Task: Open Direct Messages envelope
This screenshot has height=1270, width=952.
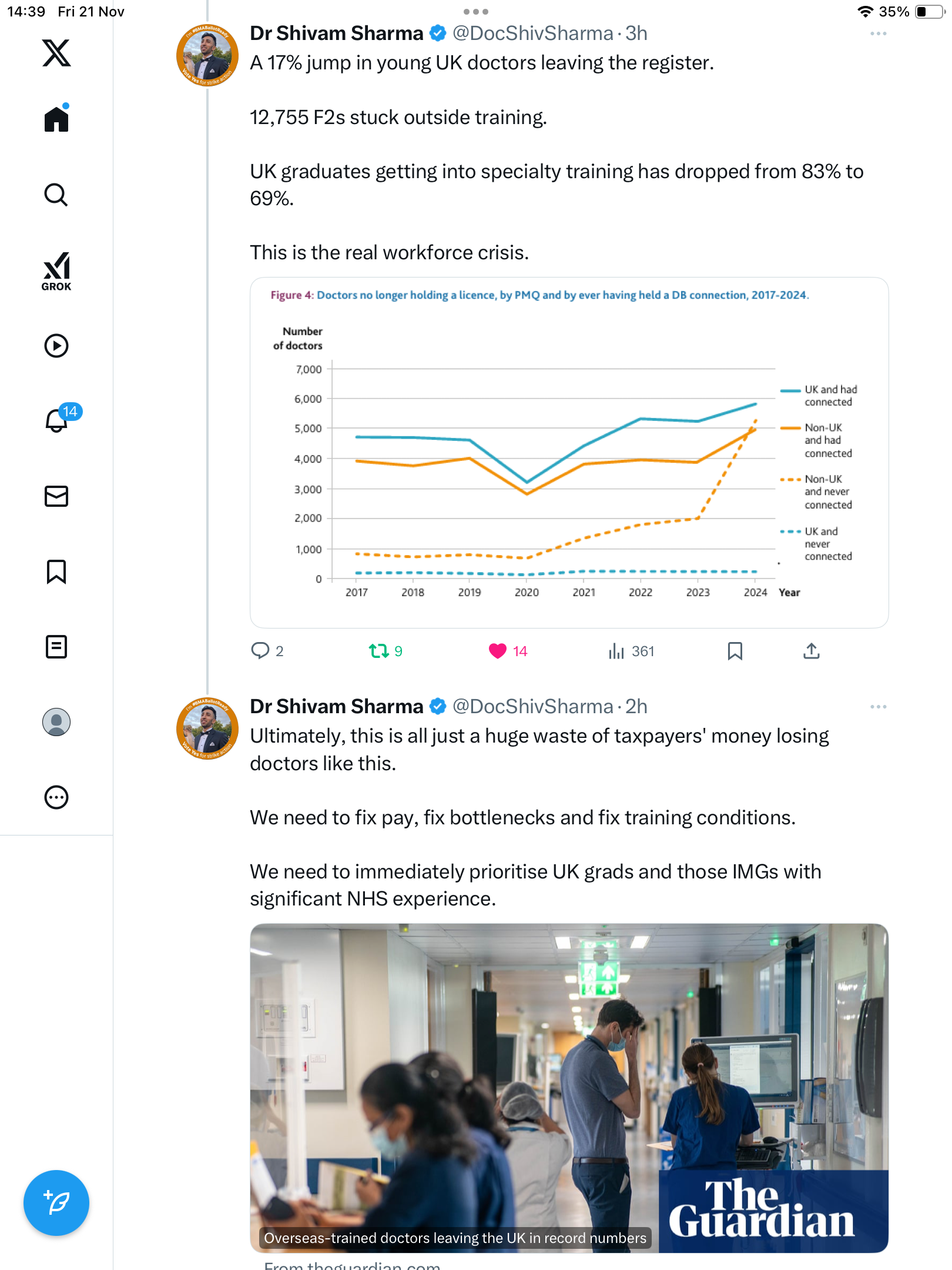Action: 56,496
